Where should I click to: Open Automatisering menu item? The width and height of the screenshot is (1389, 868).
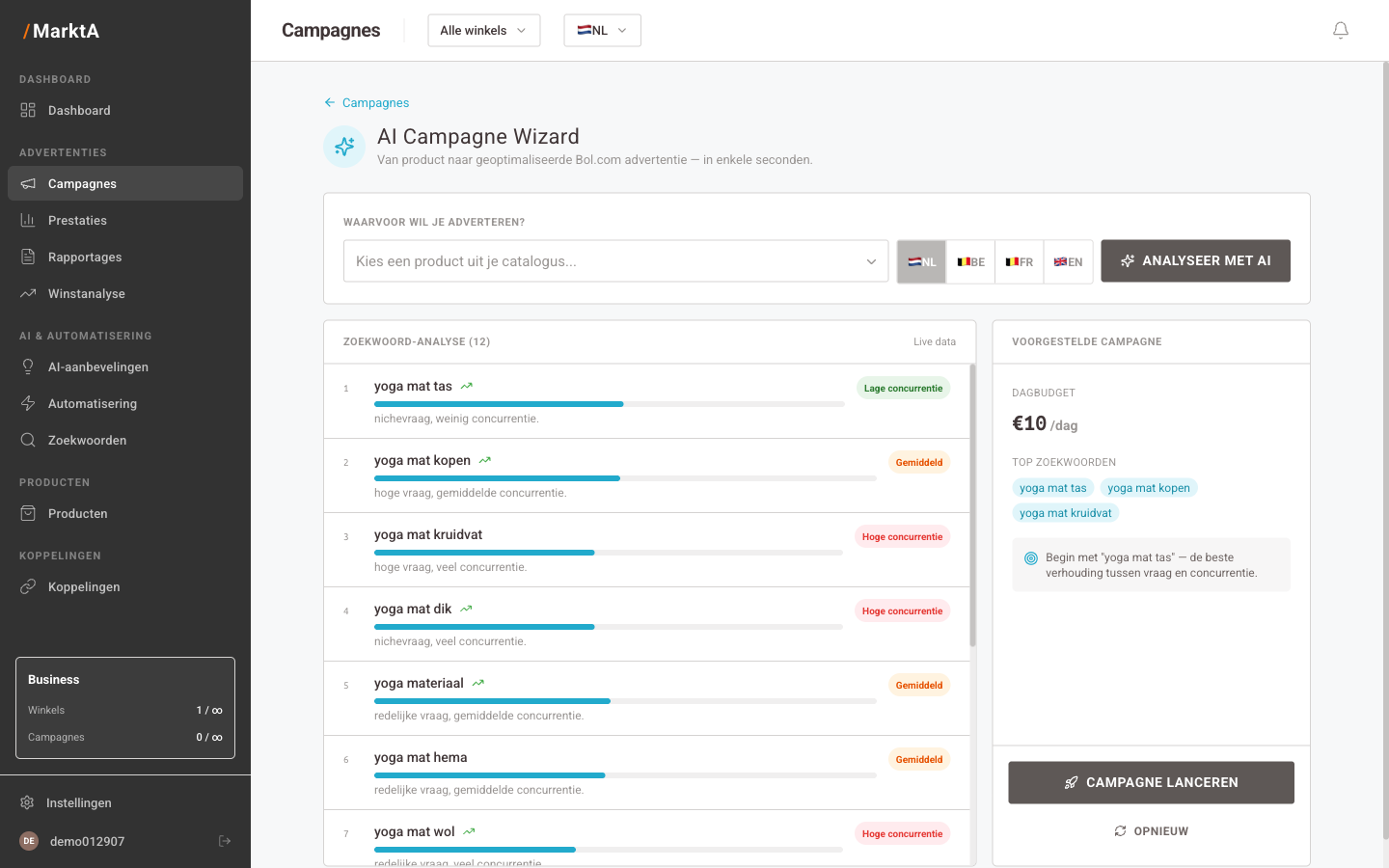(x=125, y=403)
